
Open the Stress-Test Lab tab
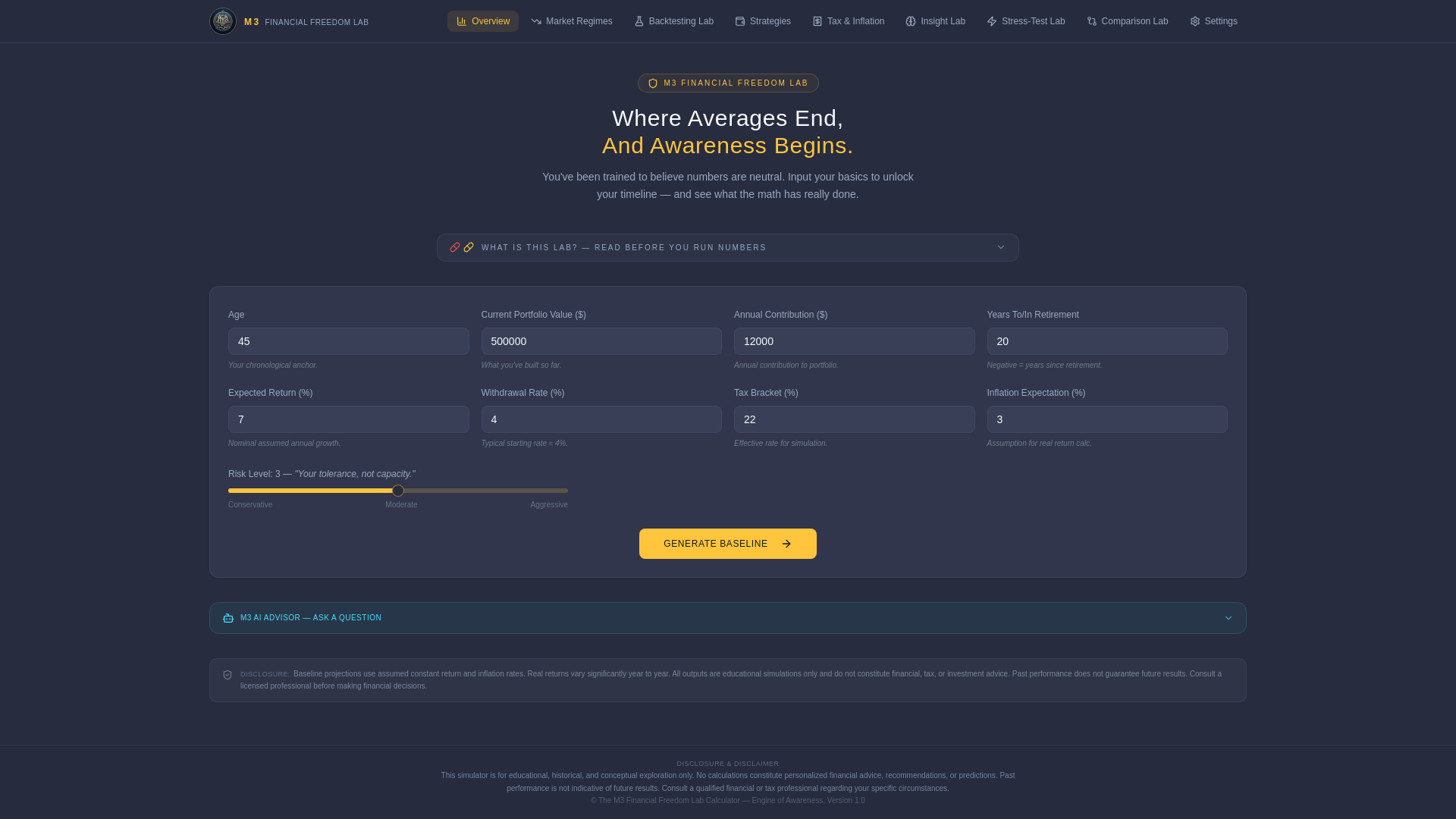1026,21
